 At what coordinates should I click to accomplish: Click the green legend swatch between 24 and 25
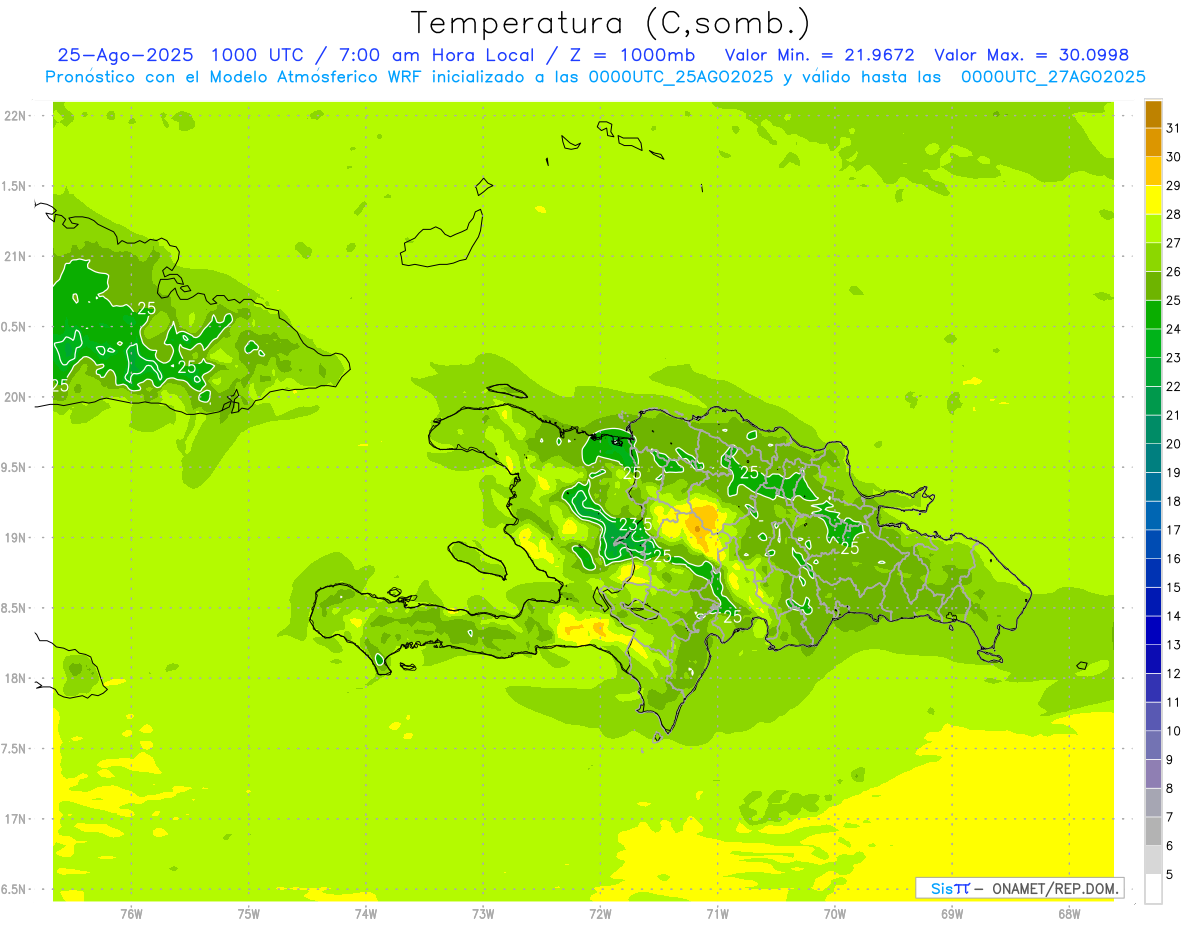click(x=1153, y=315)
